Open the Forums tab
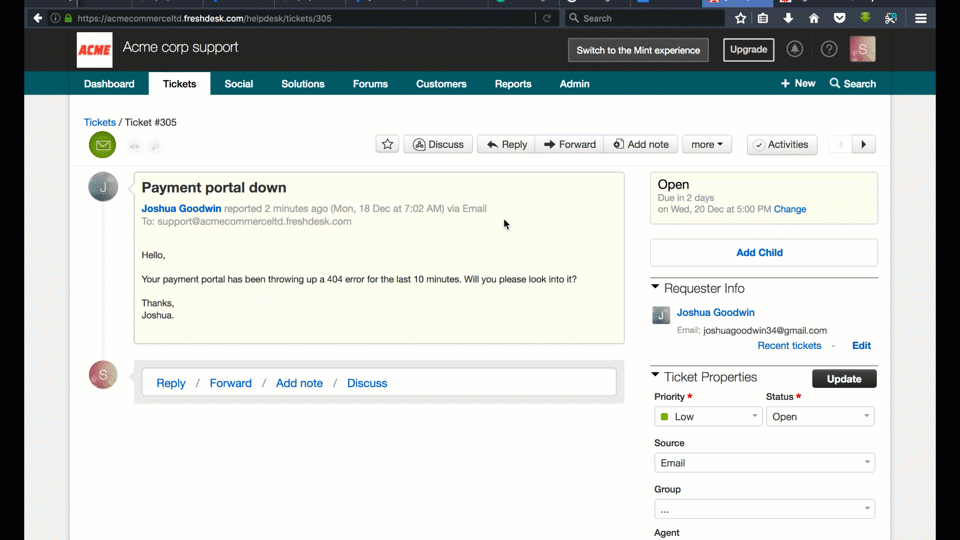The width and height of the screenshot is (960, 540). (x=370, y=84)
